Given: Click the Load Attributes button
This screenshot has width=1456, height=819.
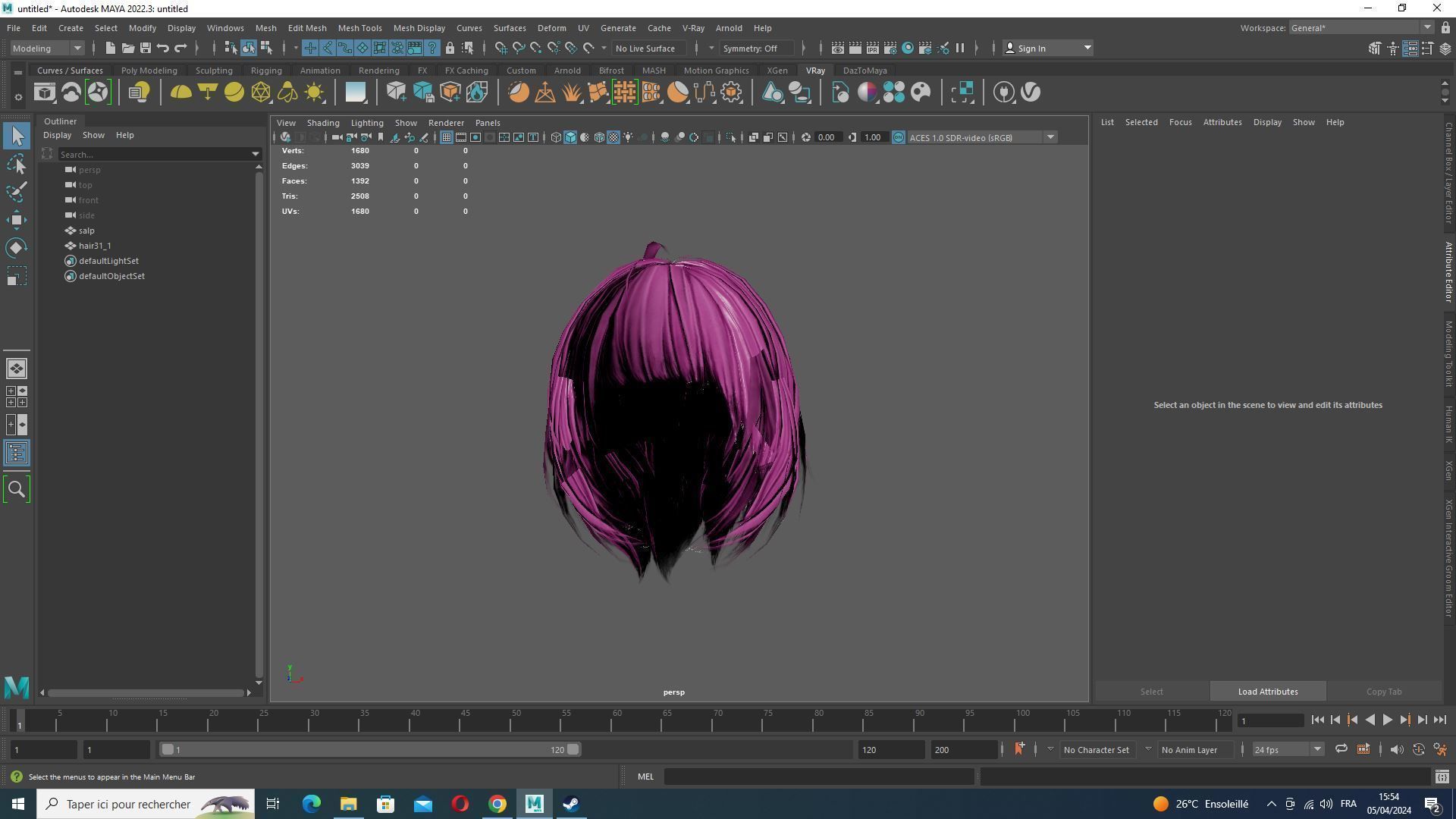Looking at the screenshot, I should 1267,692.
